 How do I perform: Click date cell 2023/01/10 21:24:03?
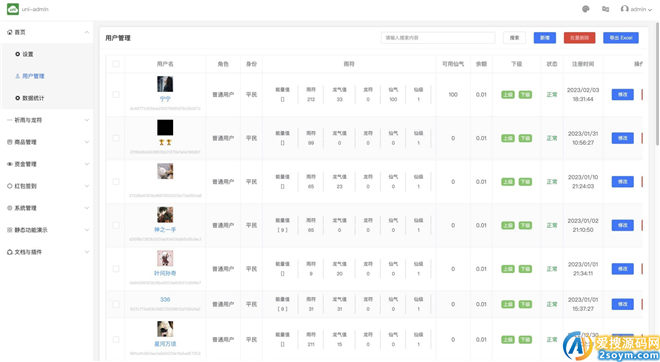(x=583, y=182)
